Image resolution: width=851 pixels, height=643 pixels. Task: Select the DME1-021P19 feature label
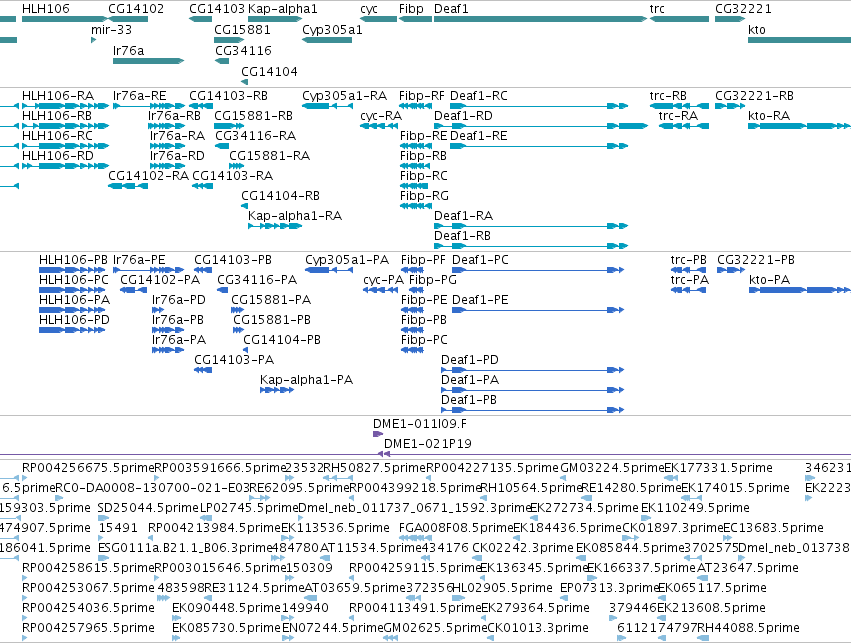point(428,444)
